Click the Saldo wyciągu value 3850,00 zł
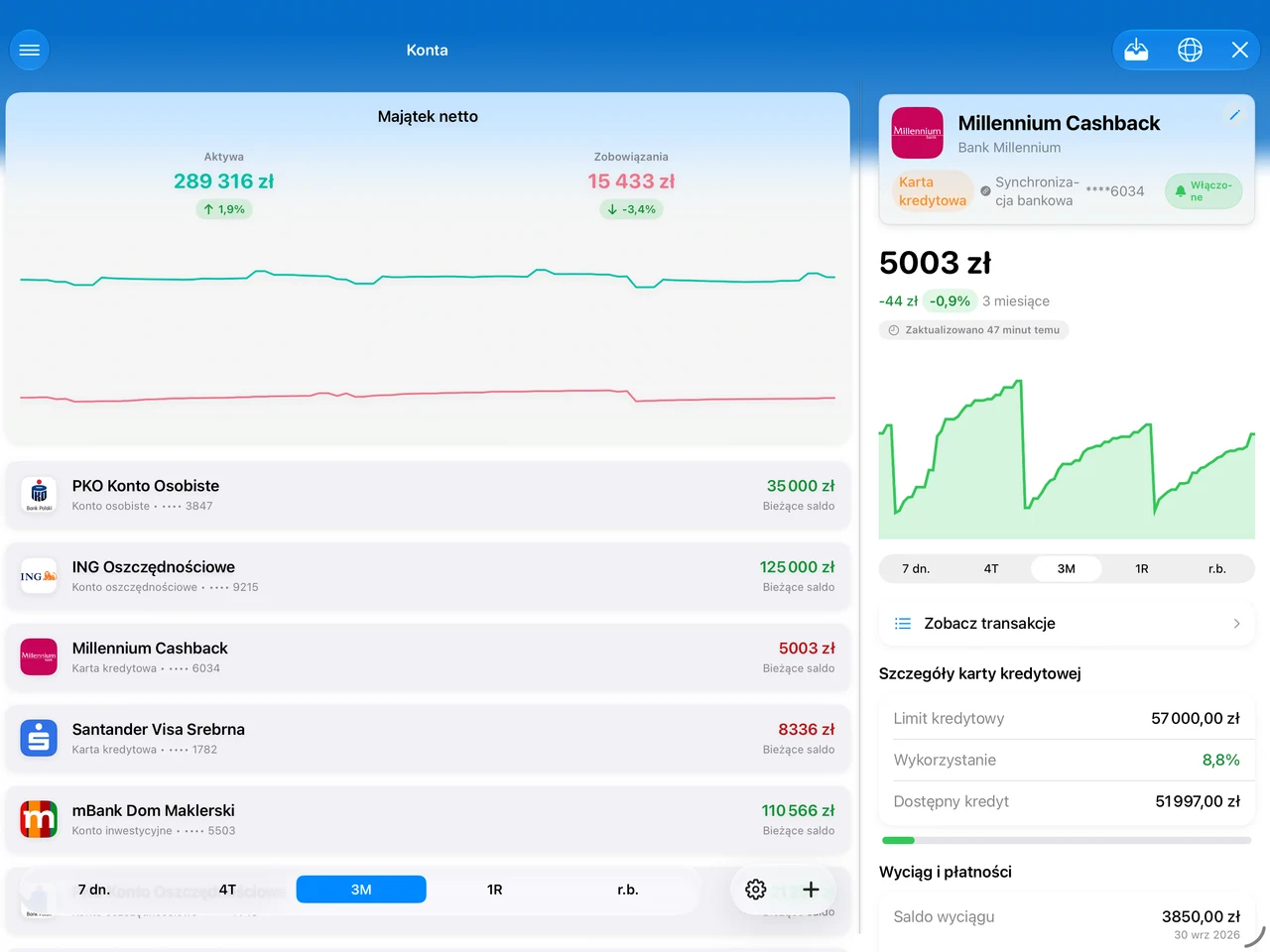The height and width of the screenshot is (952, 1270). tap(1201, 916)
